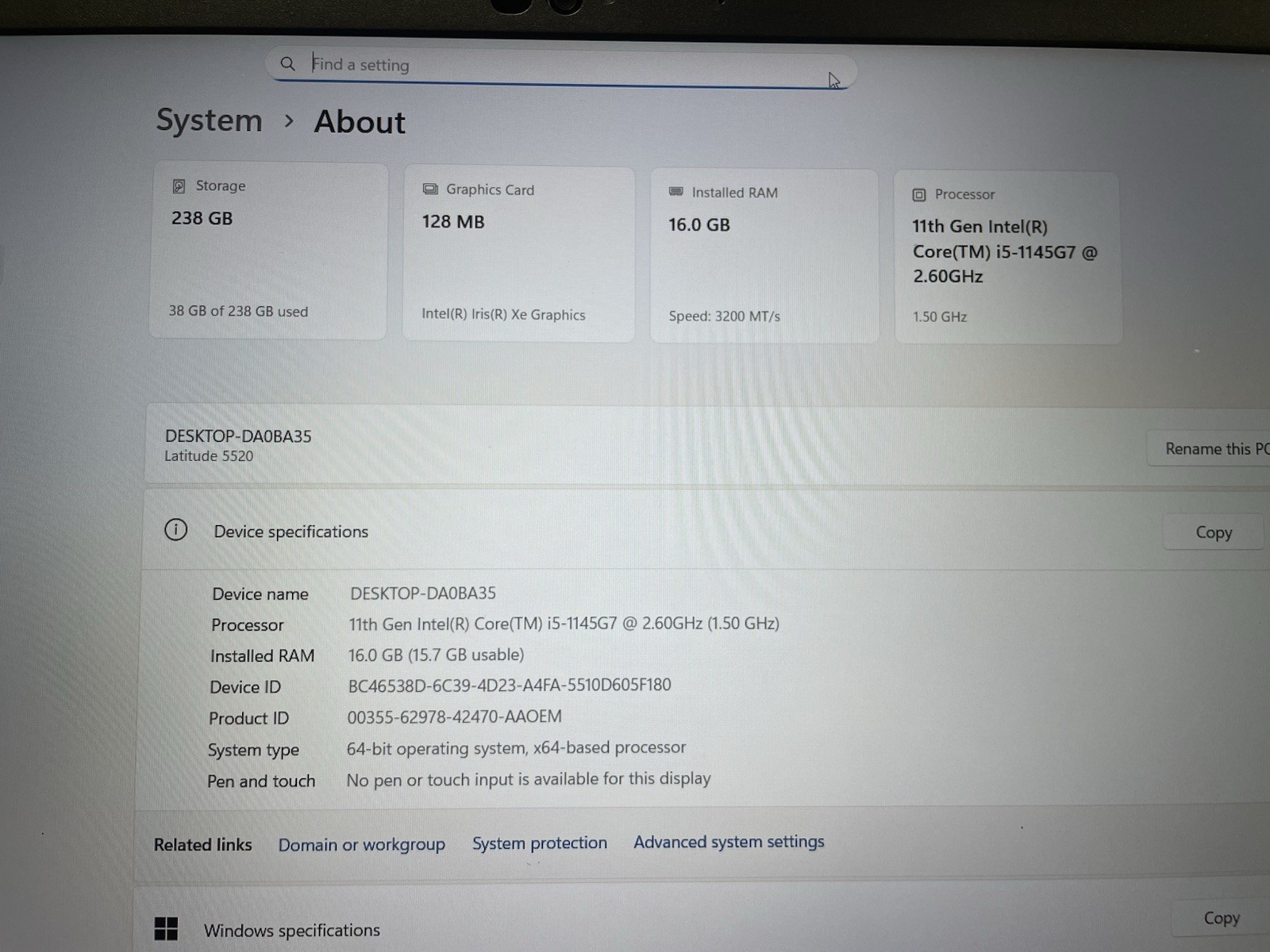
Task: Click the DESKTOP-DA0BA35 PC name header
Action: 238,436
